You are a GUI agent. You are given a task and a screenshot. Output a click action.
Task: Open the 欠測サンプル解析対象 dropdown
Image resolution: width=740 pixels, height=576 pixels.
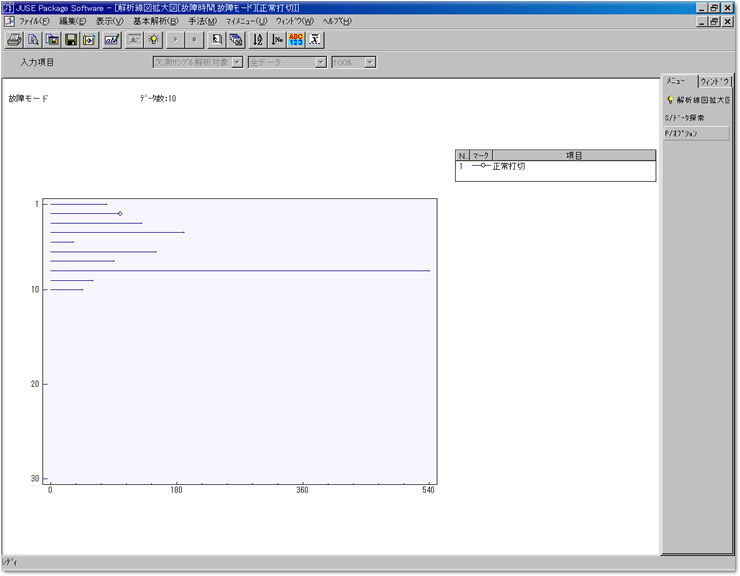(237, 62)
